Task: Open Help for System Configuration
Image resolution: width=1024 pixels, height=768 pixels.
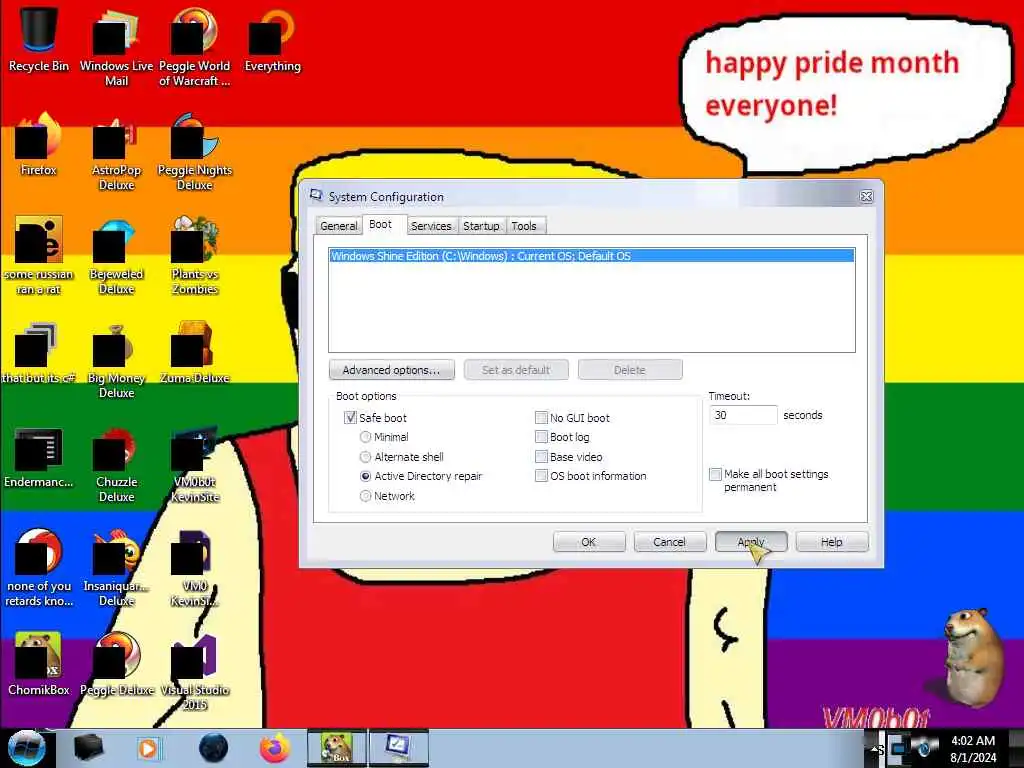Action: 831,541
